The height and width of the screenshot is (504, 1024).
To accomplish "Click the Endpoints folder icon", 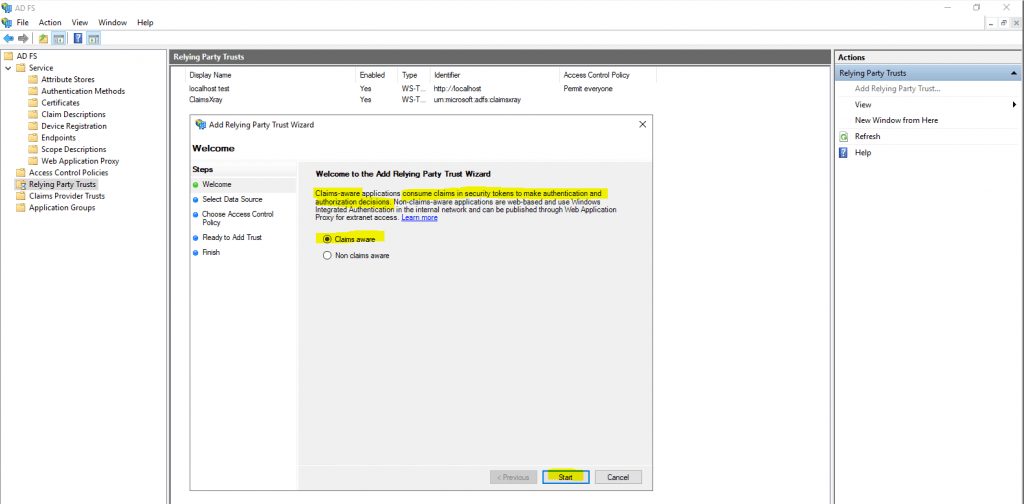I will pos(33,138).
